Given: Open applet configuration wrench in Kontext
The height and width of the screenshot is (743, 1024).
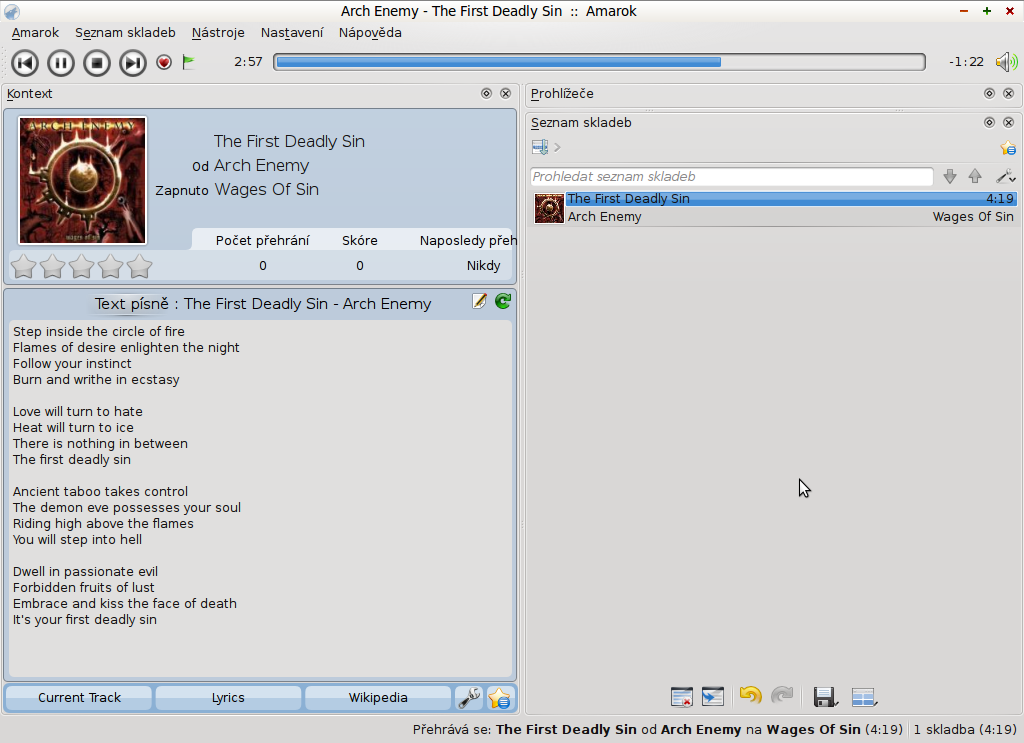Looking at the screenshot, I should [469, 698].
